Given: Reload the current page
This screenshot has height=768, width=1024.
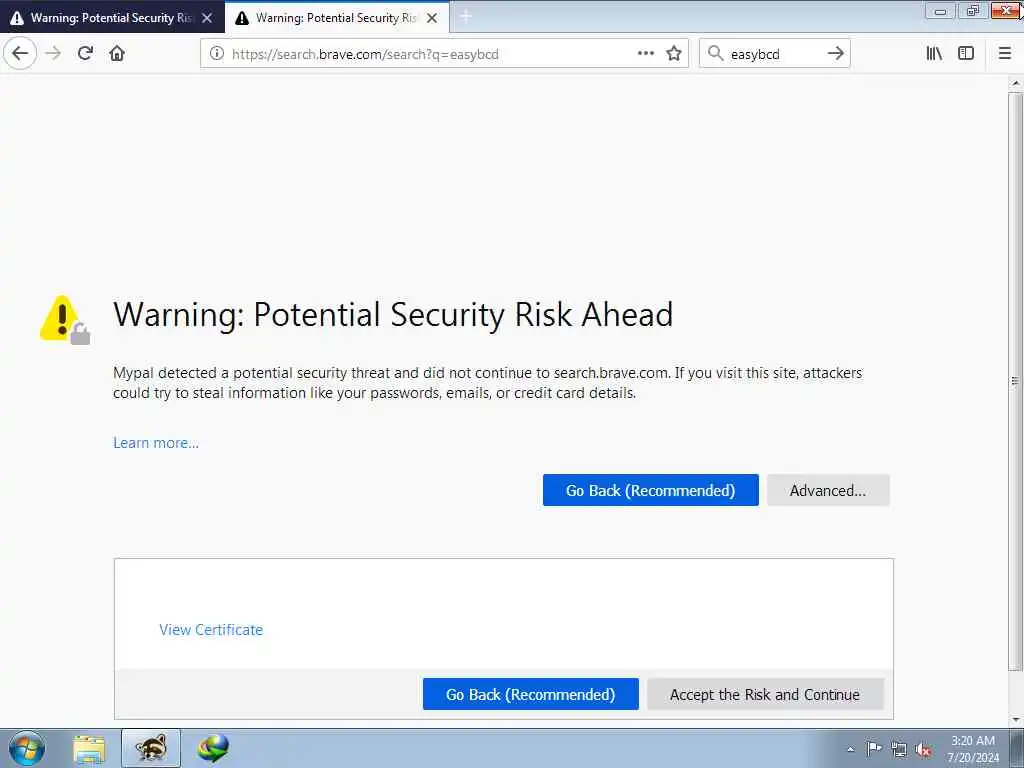Looking at the screenshot, I should pyautogui.click(x=85, y=53).
